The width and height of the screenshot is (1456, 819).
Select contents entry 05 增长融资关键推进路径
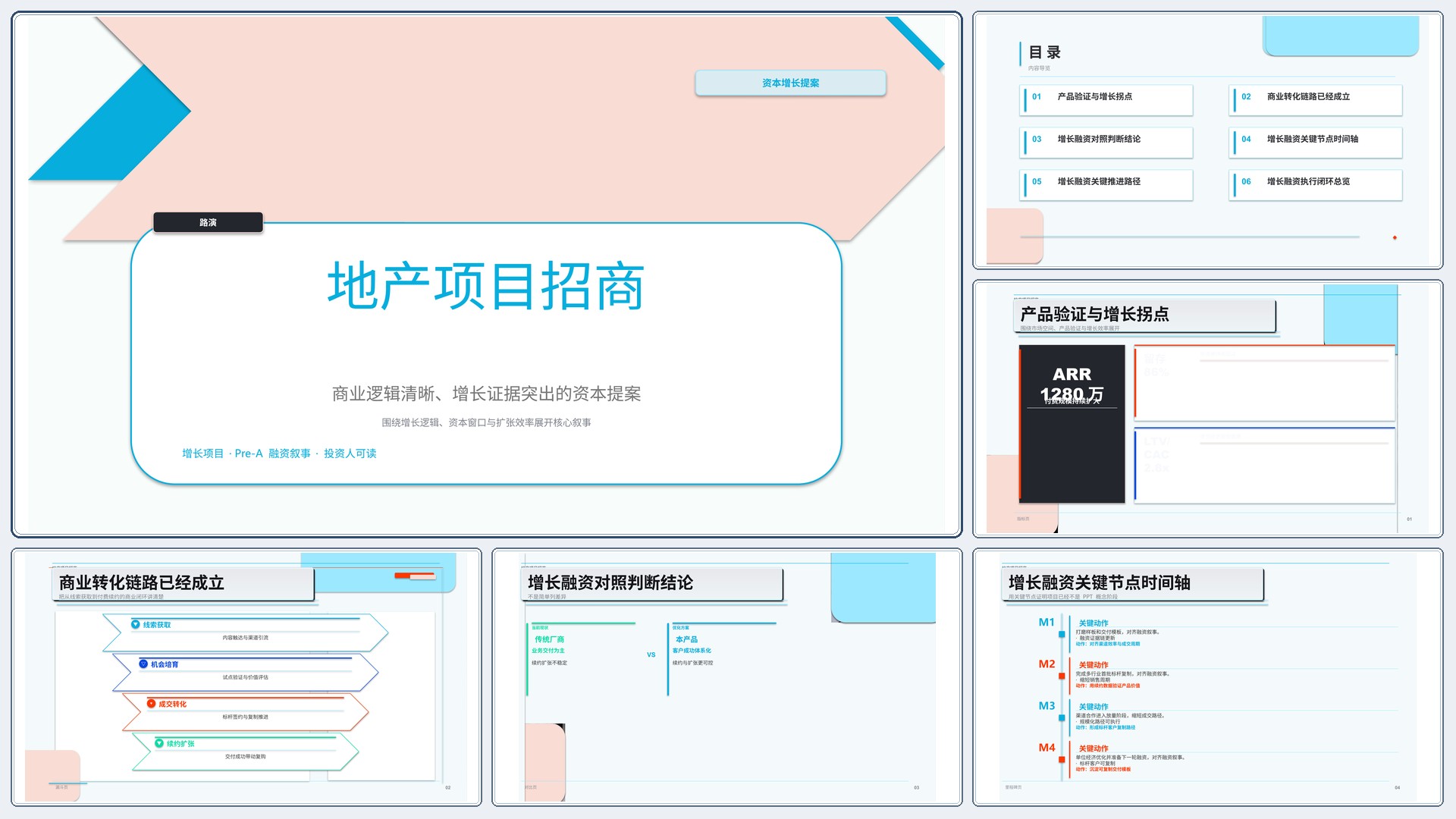(1106, 184)
